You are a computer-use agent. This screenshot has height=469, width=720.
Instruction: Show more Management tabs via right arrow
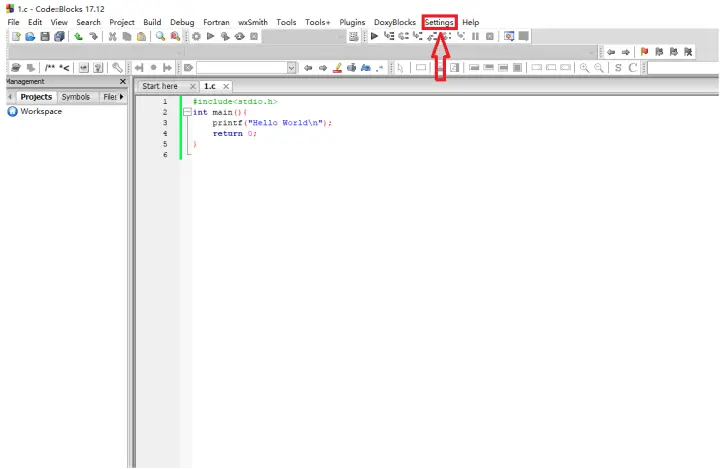(122, 97)
